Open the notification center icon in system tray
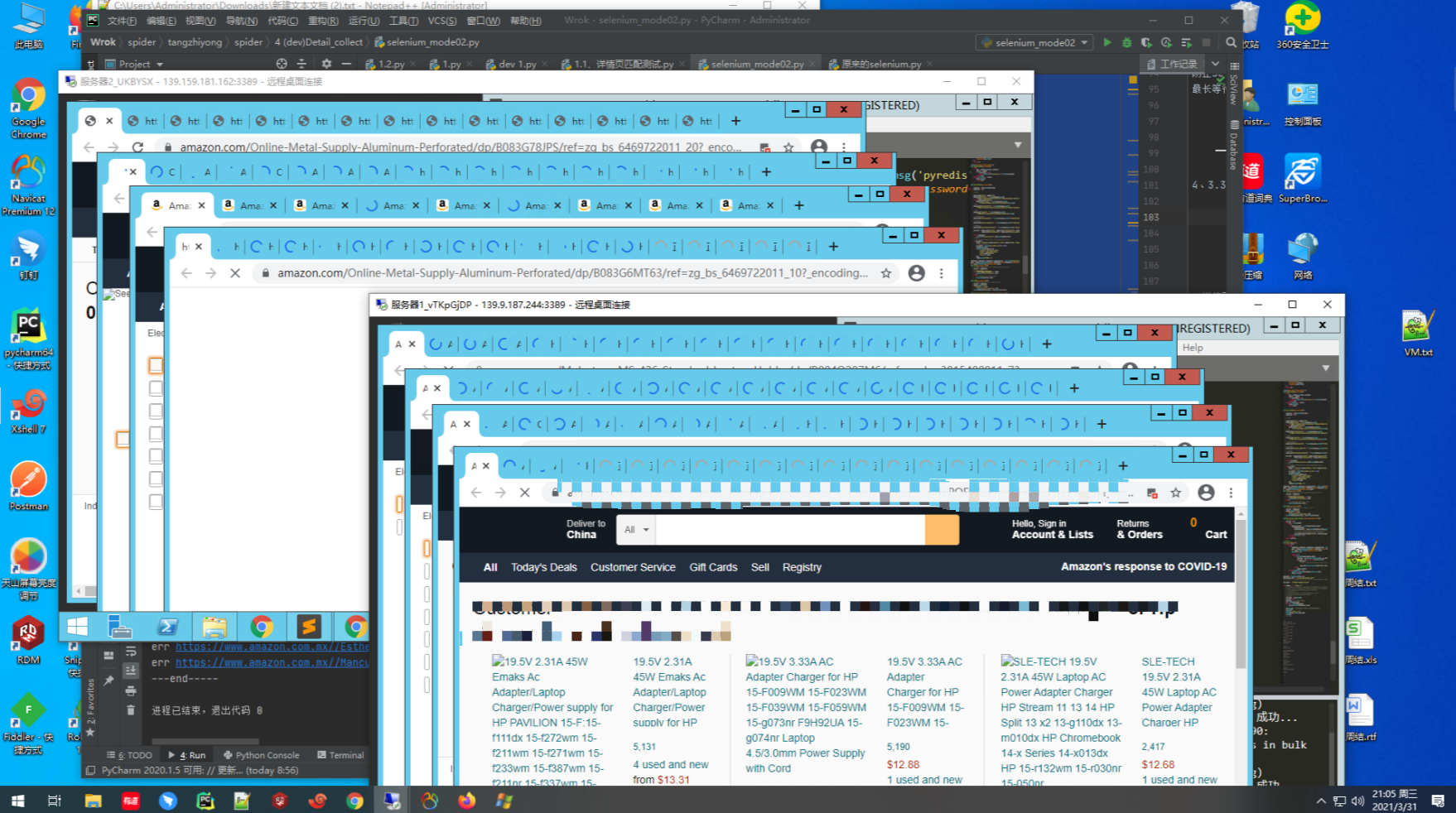The image size is (1456, 813). tap(1438, 801)
